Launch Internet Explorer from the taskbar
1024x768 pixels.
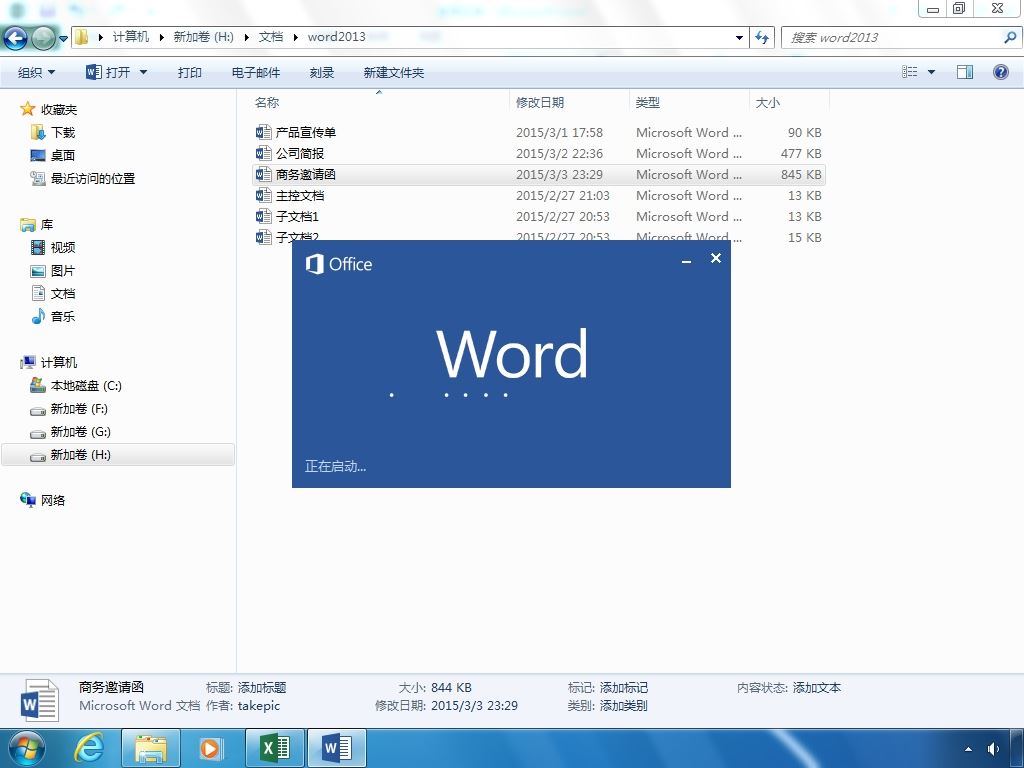(x=88, y=748)
